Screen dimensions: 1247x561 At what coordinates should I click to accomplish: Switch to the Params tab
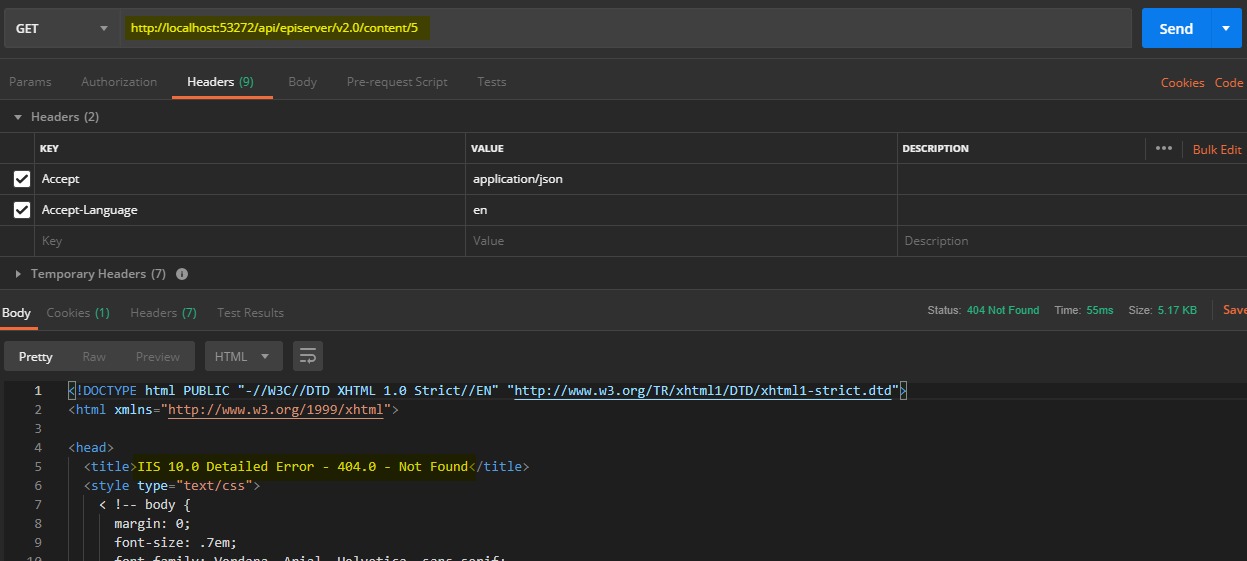click(30, 82)
